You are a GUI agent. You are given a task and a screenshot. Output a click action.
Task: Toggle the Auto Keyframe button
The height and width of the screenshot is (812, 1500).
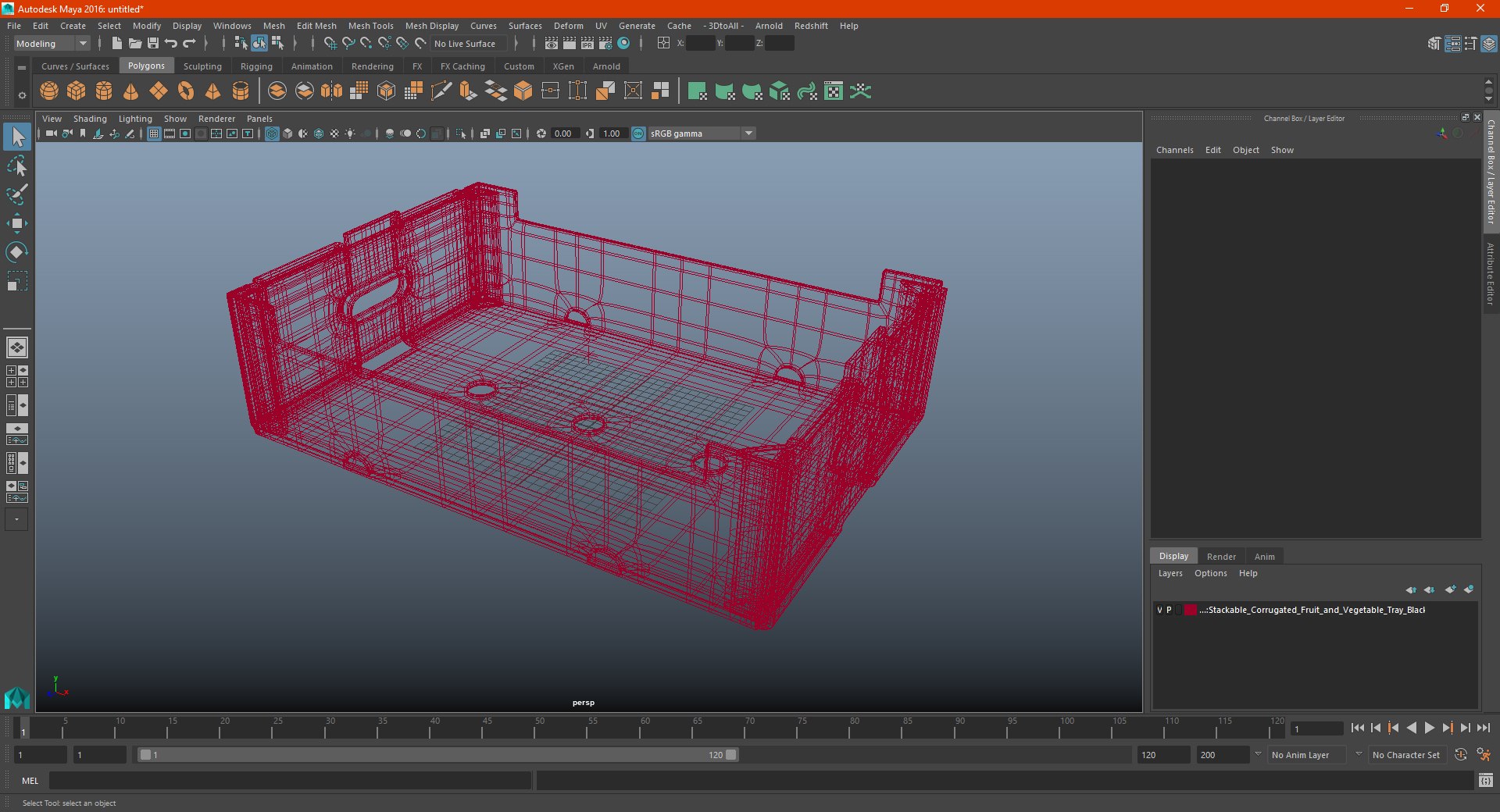(1461, 755)
